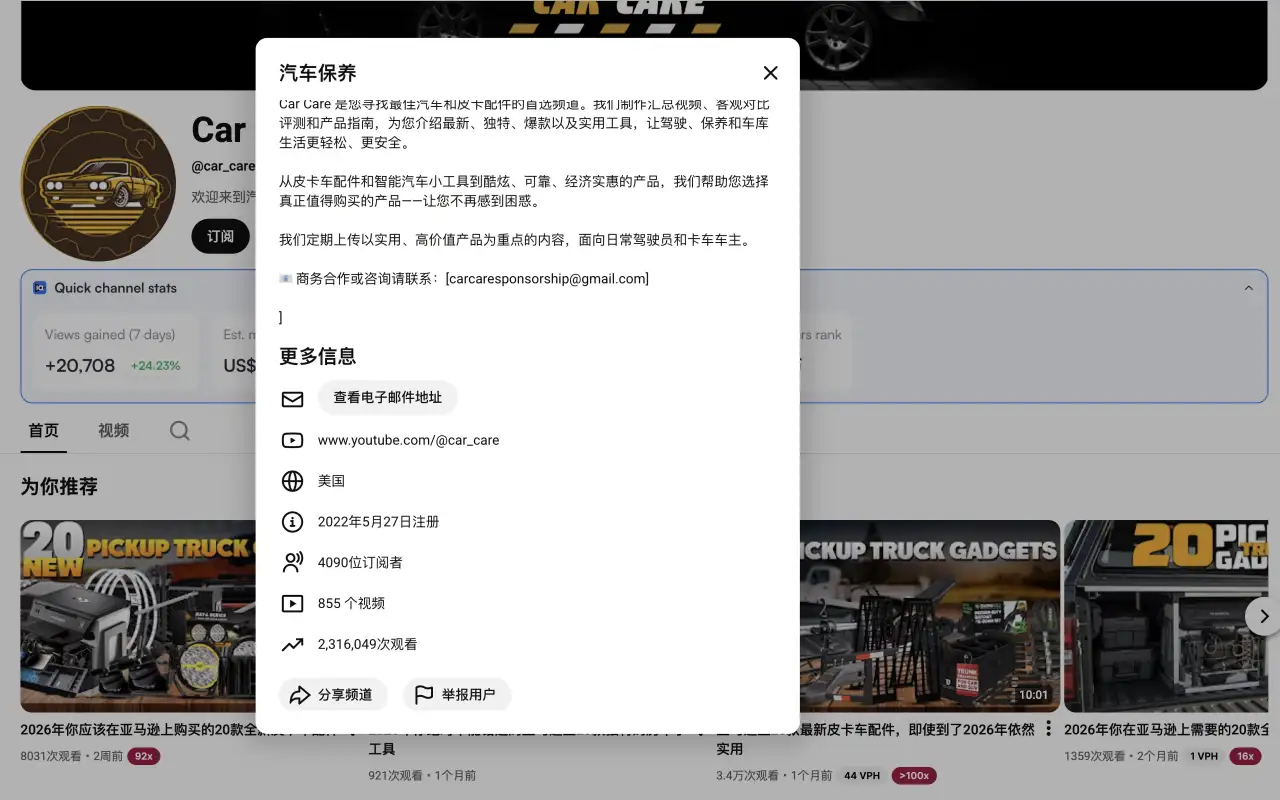Click the 为你推荐 section heading

[x=59, y=487]
